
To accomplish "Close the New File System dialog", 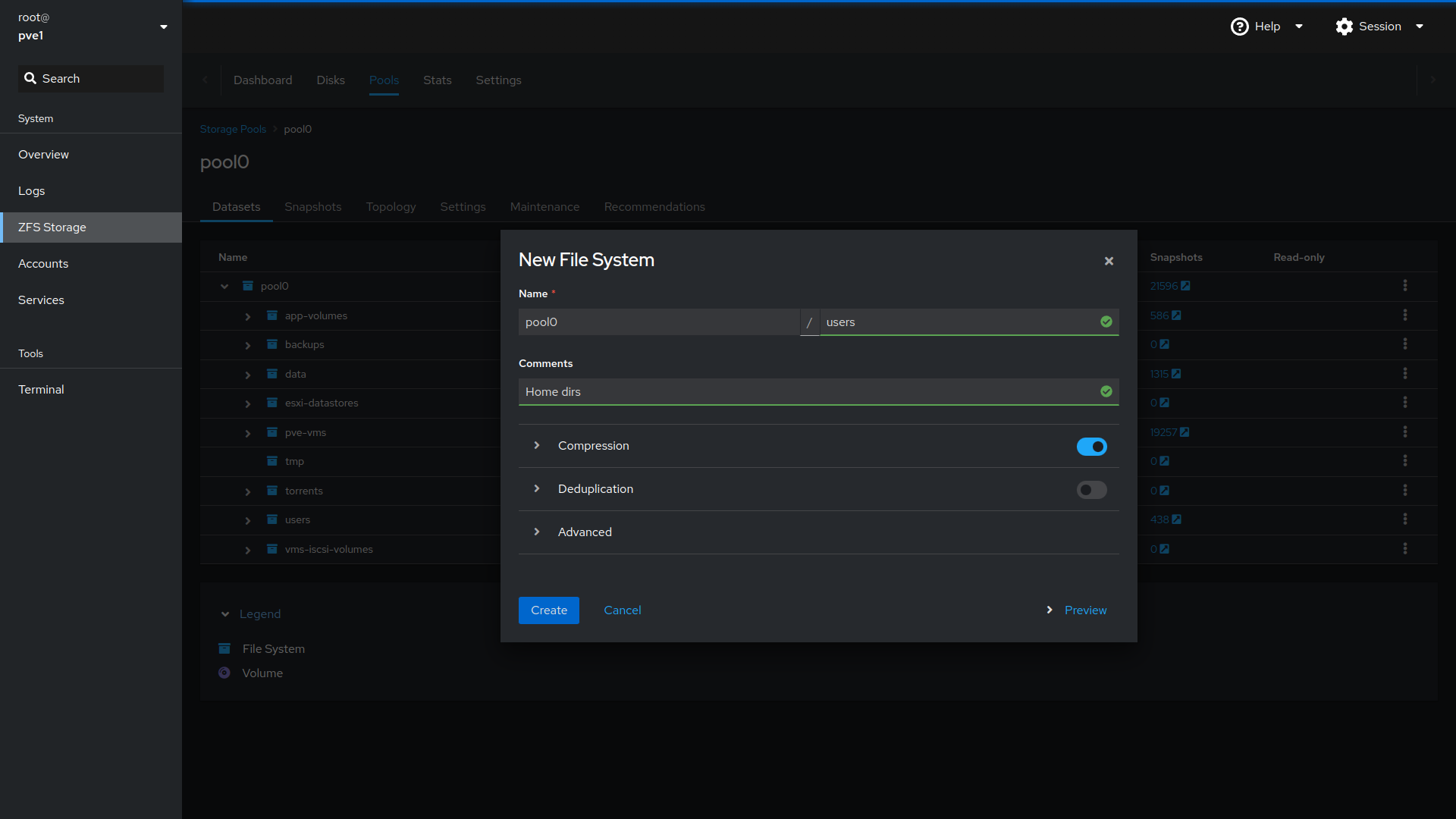I will 1109,261.
